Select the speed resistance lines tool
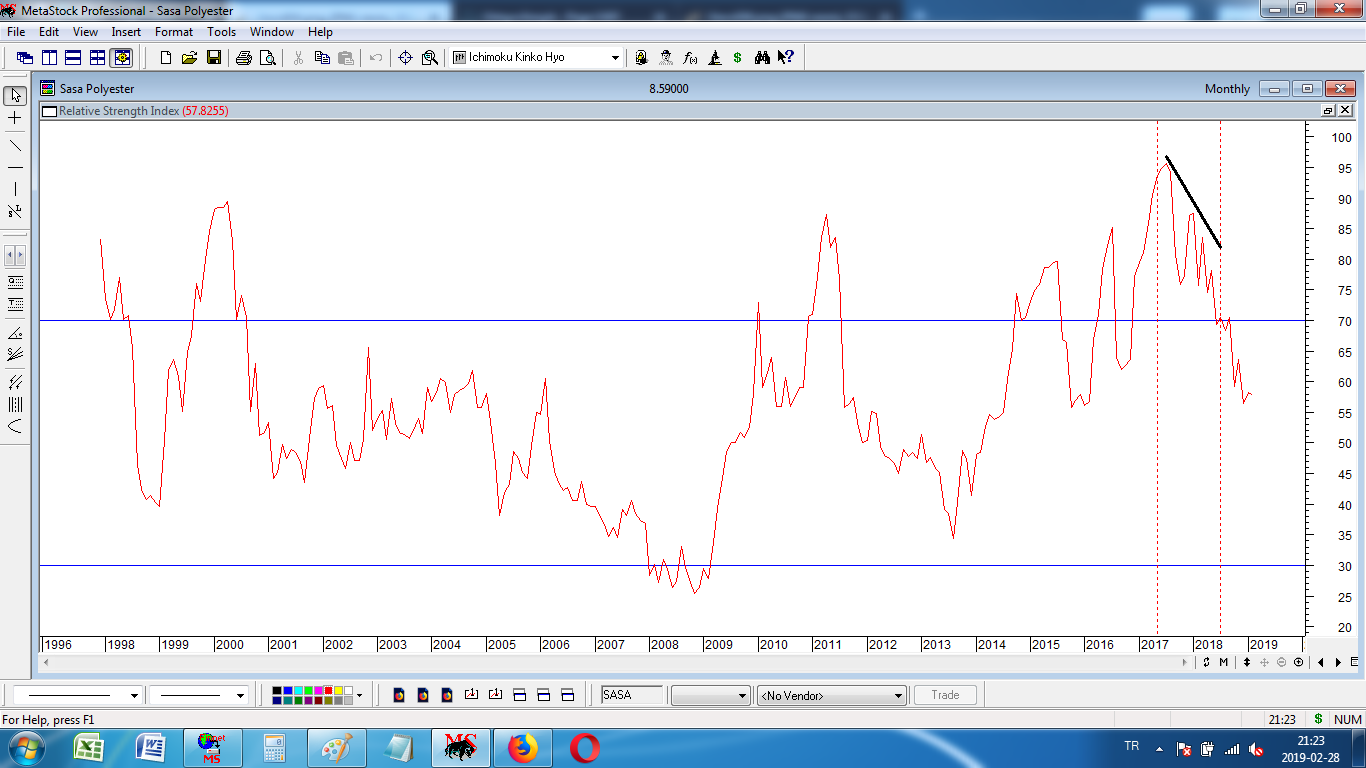 [x=15, y=354]
